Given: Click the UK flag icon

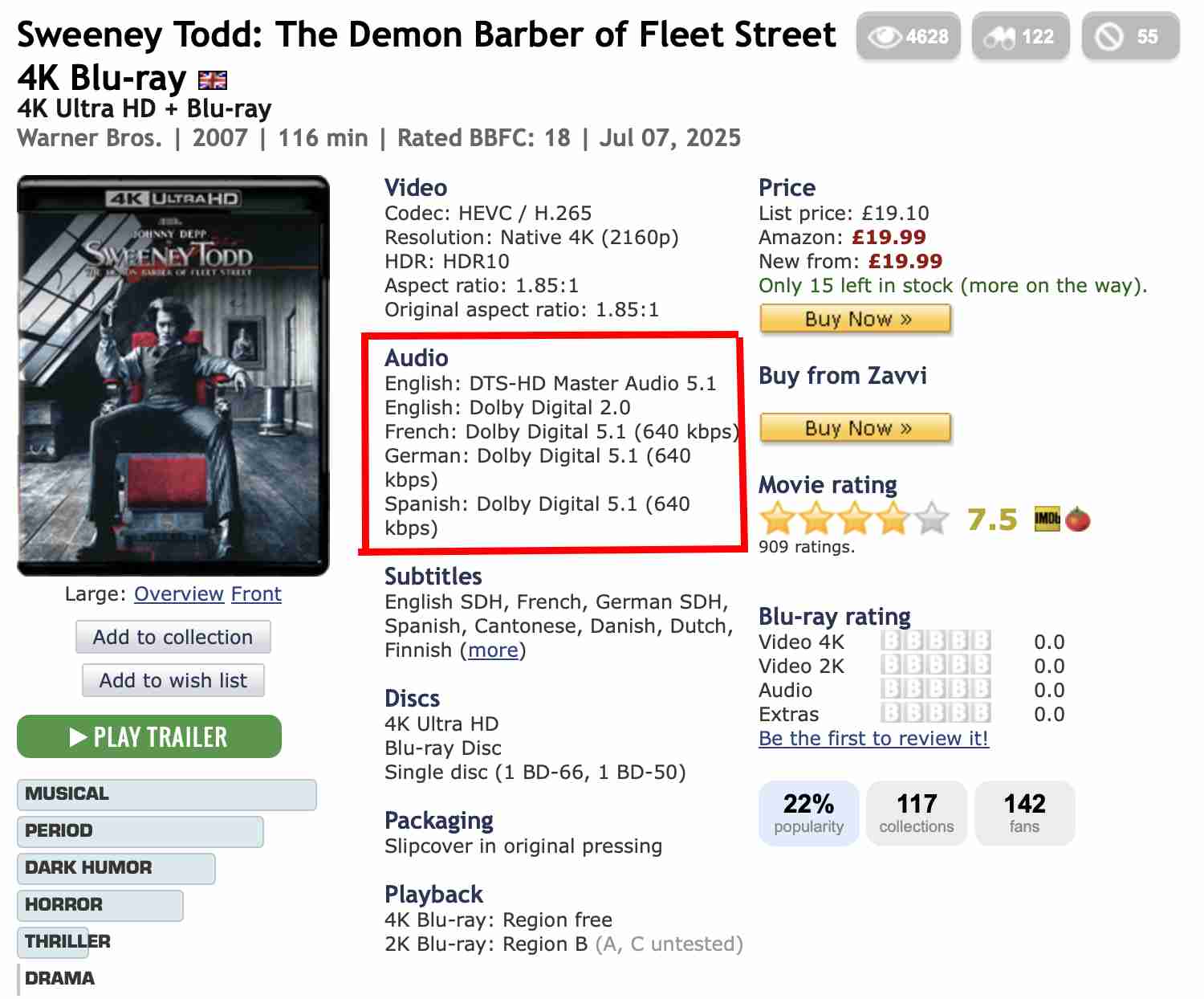Looking at the screenshot, I should pos(213,80).
